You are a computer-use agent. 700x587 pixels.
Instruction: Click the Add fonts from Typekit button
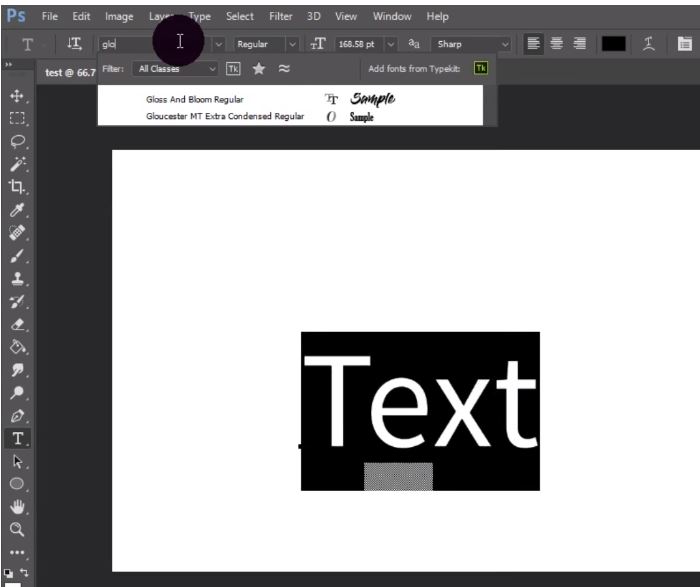481,69
